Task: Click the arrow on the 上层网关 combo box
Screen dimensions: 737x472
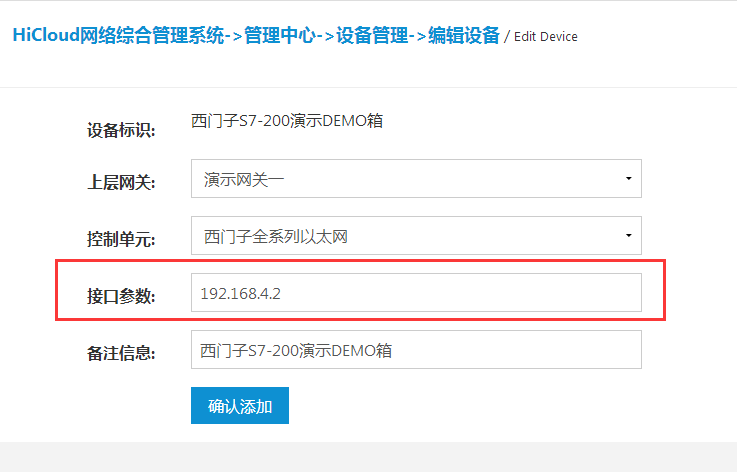Action: [x=627, y=179]
